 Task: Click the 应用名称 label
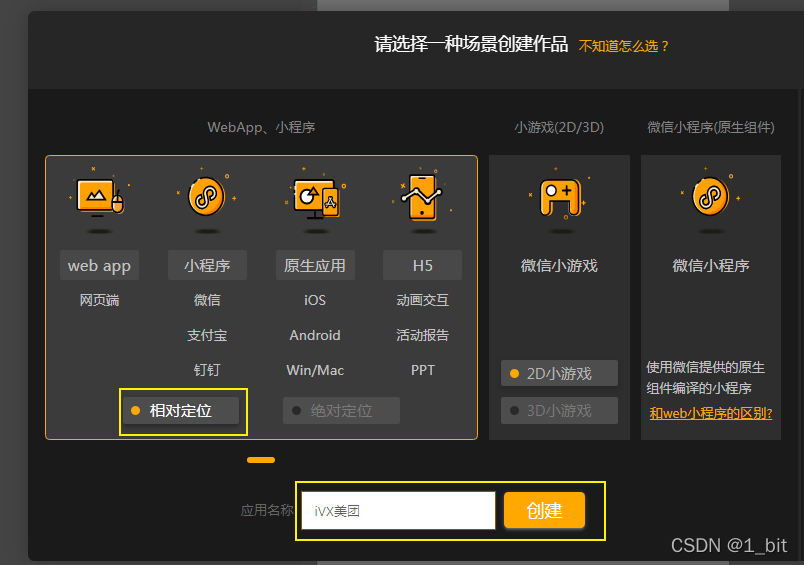point(267,510)
